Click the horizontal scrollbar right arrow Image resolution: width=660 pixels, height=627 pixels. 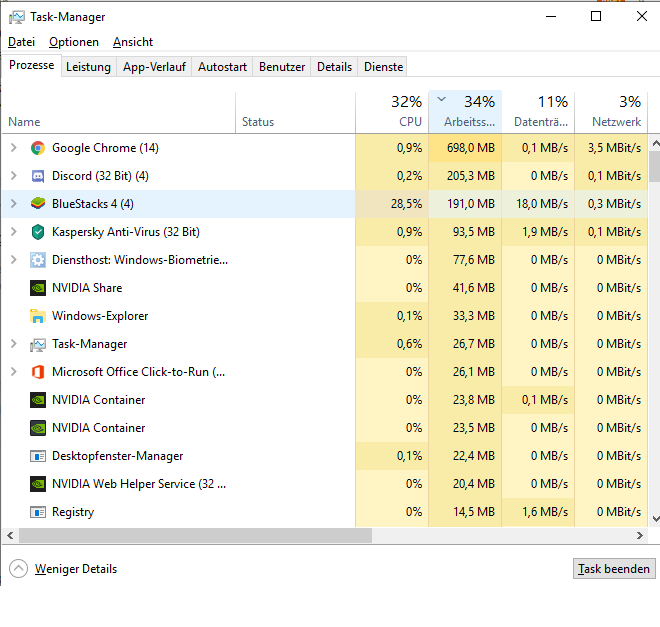pos(640,536)
